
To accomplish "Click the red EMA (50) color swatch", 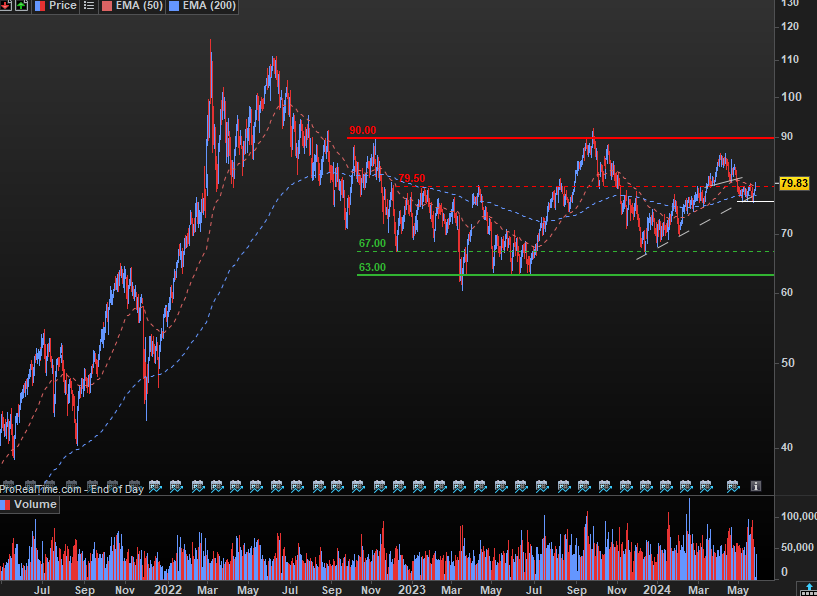I will (107, 6).
